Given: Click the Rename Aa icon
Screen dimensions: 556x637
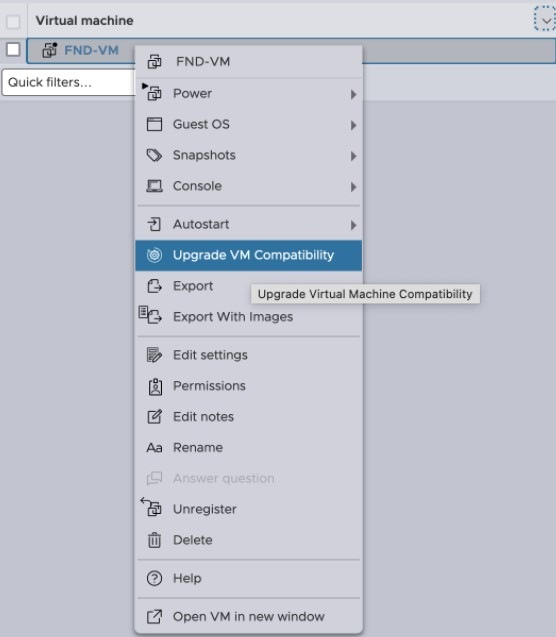Looking at the screenshot, I should (154, 448).
